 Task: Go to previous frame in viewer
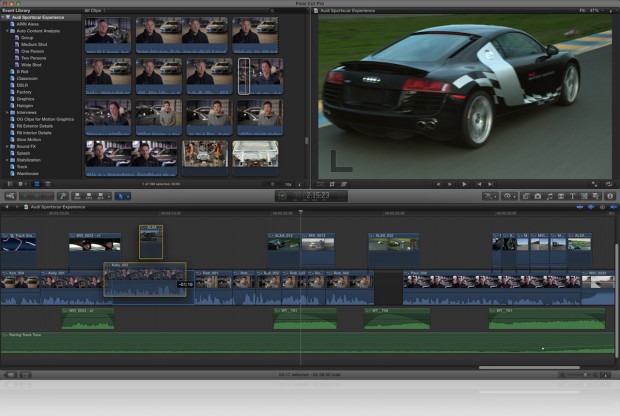pyautogui.click(x=439, y=184)
